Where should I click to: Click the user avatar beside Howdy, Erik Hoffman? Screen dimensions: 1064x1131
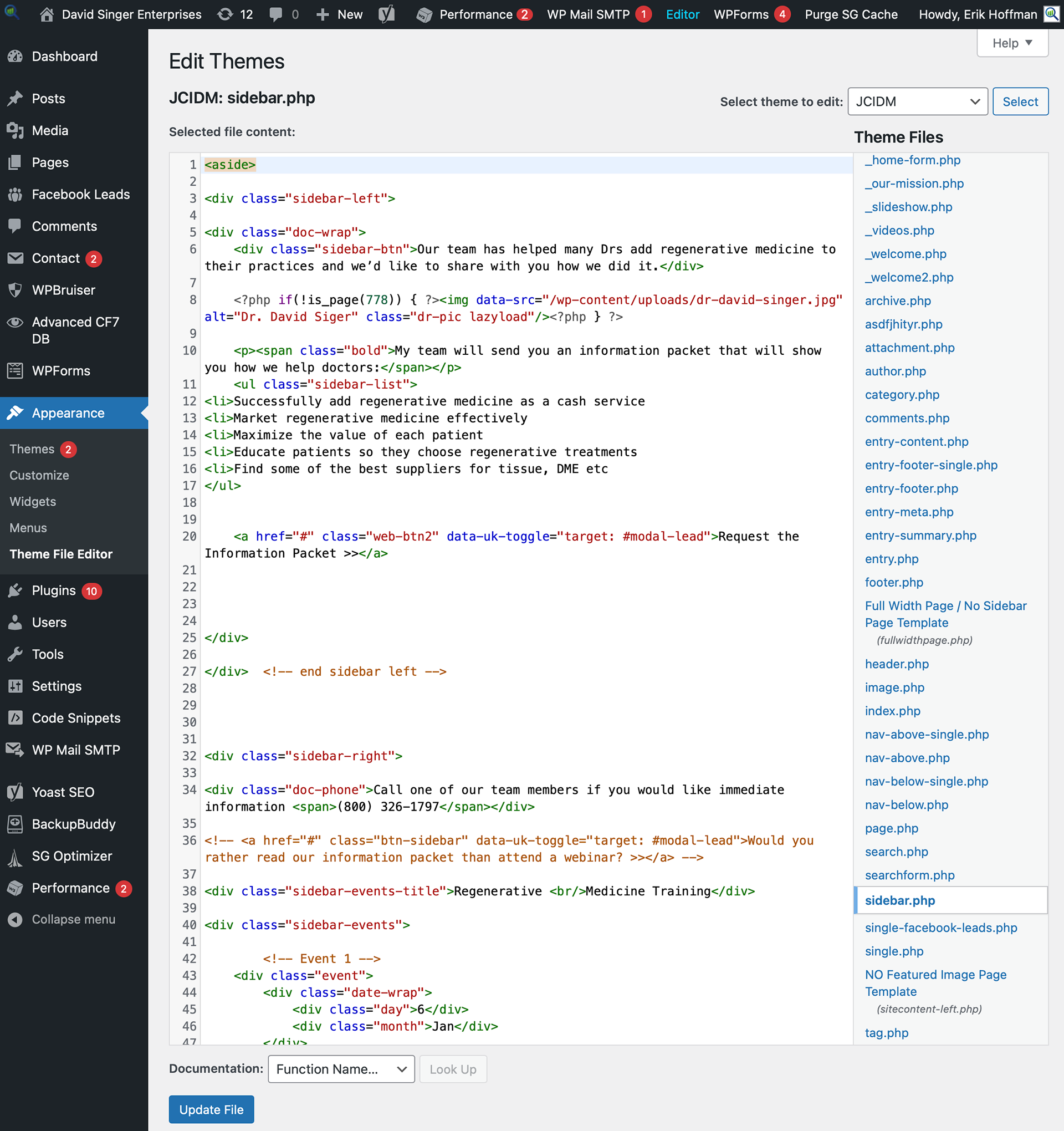pos(1051,14)
